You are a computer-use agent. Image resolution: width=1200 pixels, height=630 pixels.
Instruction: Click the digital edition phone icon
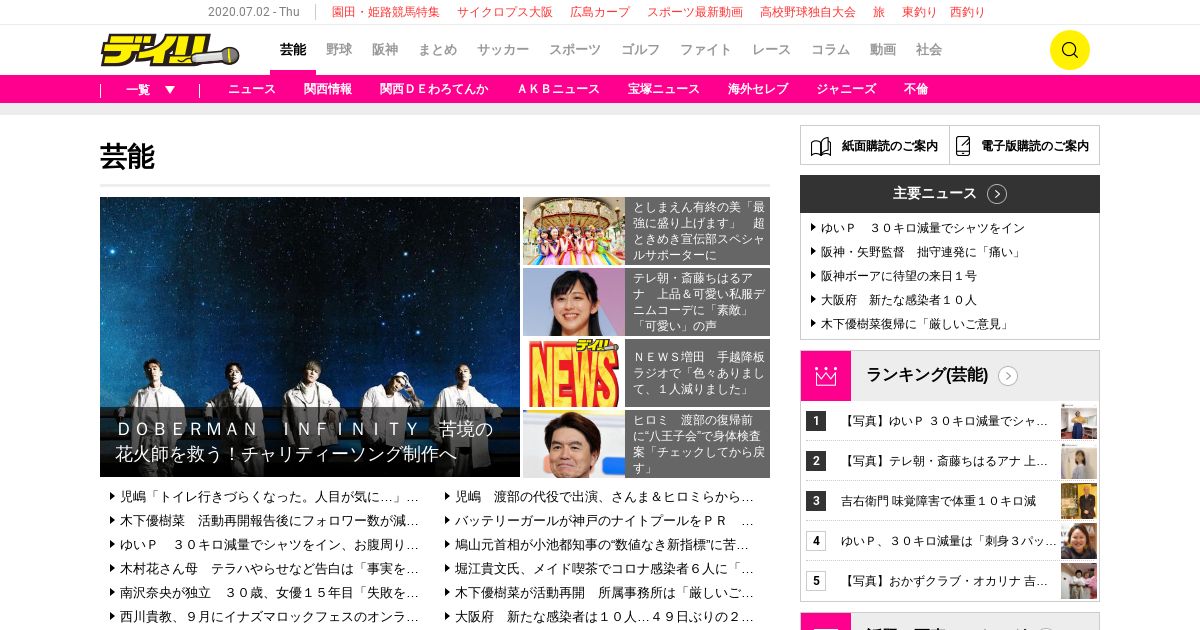(963, 146)
